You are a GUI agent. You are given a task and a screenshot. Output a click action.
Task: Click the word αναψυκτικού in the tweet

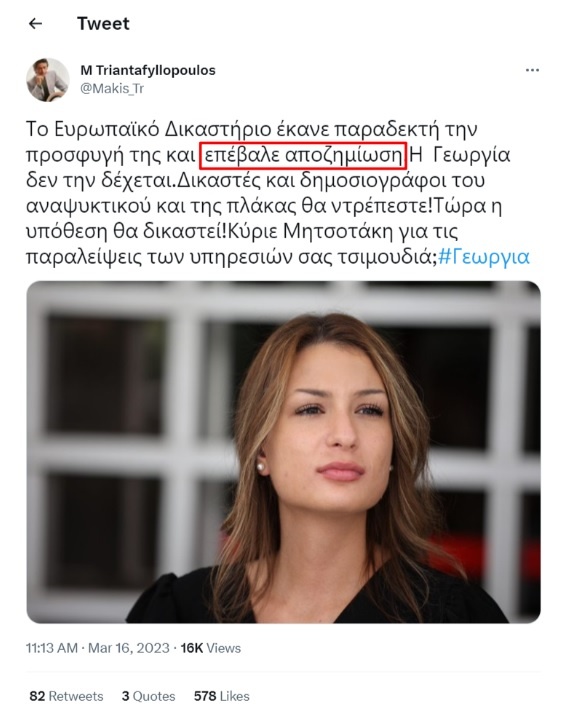point(88,206)
